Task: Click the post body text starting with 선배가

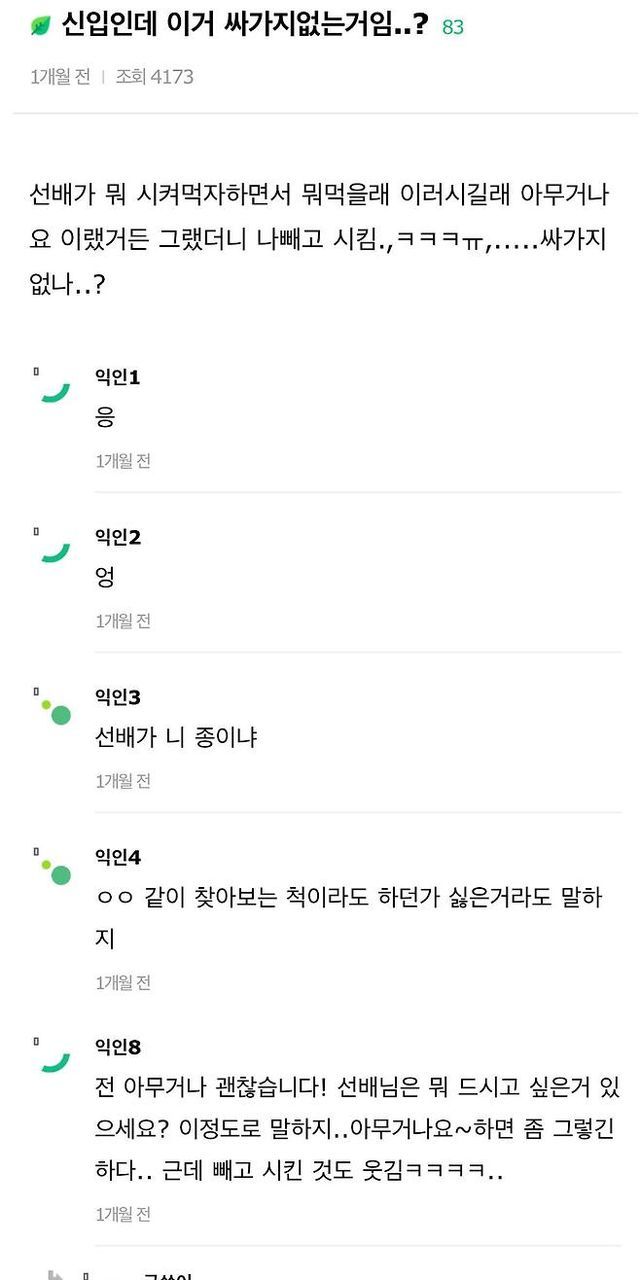Action: (320, 239)
